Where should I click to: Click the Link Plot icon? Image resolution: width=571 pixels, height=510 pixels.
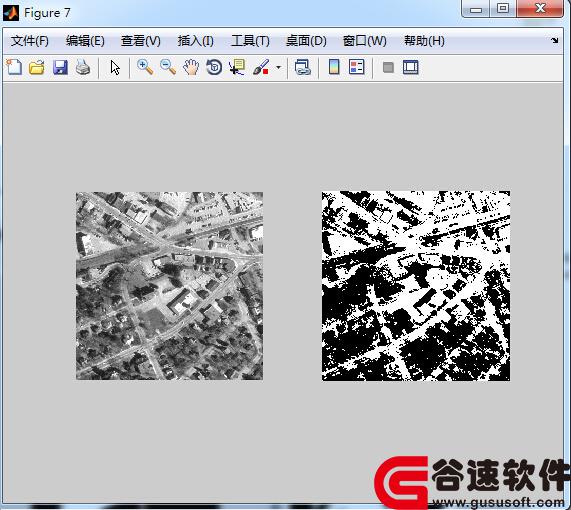[x=302, y=67]
